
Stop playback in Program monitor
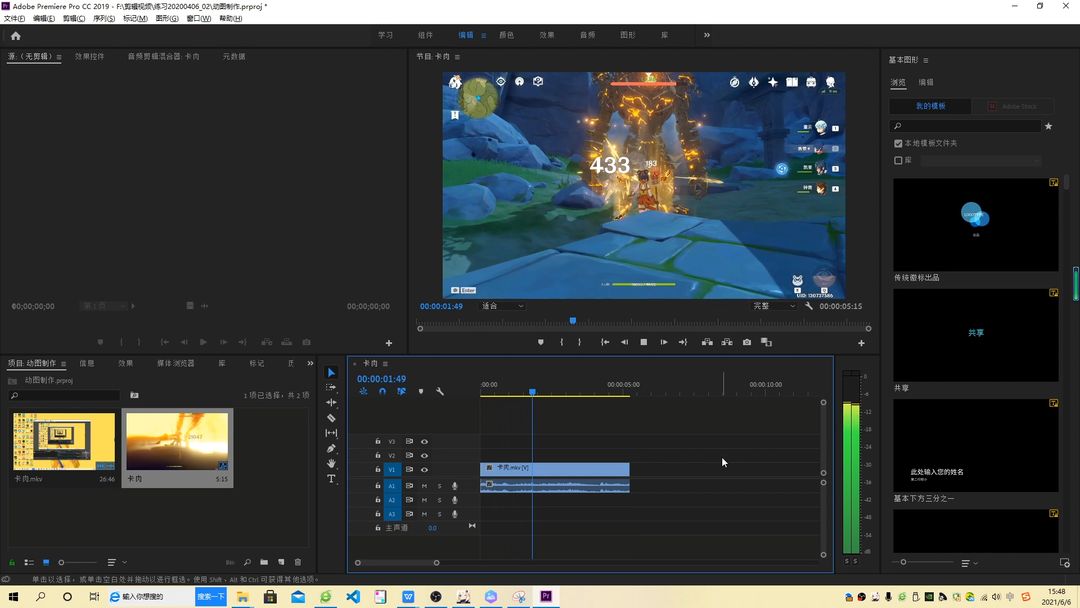point(643,342)
